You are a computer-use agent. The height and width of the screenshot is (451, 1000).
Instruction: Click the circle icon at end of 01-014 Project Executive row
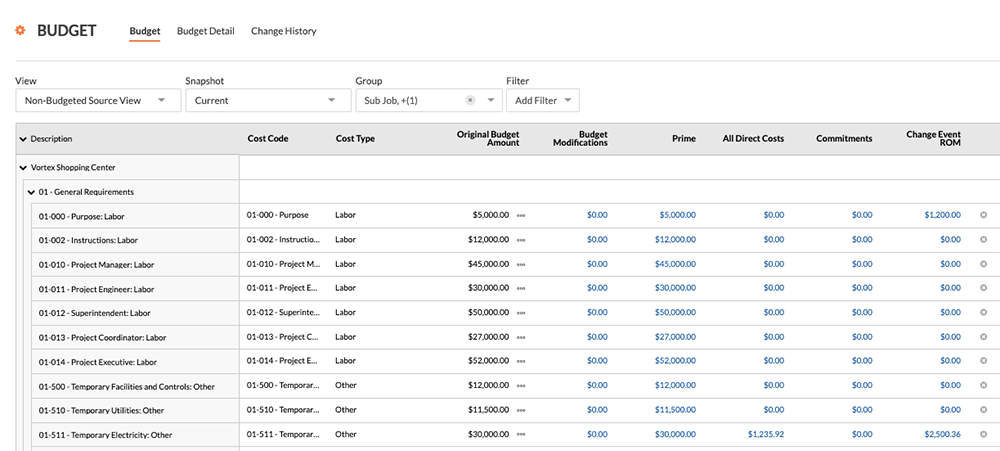(983, 360)
